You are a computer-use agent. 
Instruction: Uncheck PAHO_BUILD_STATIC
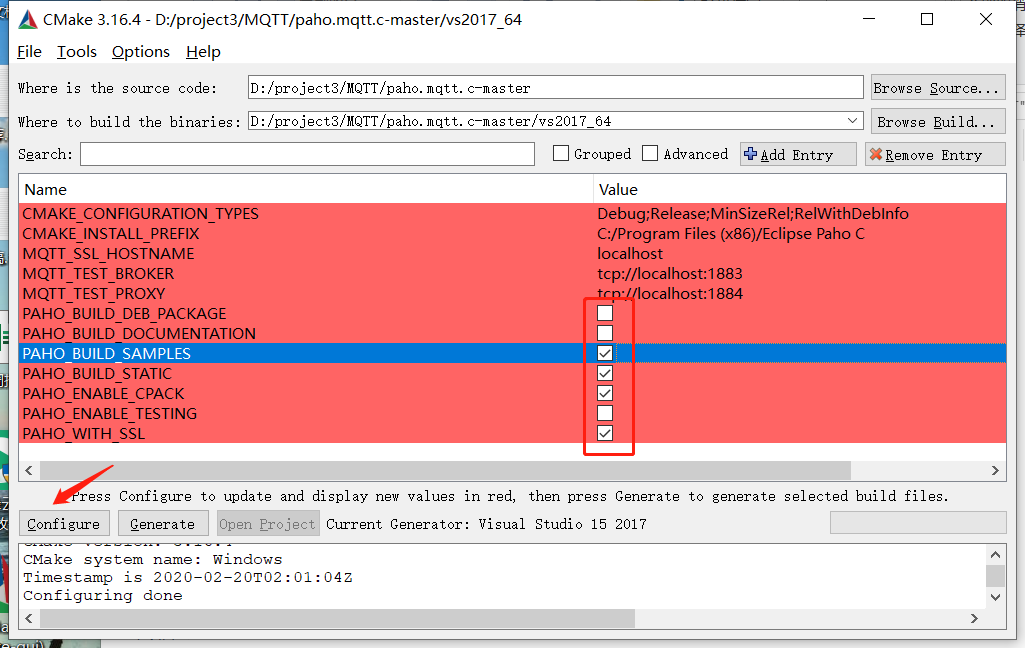point(604,372)
